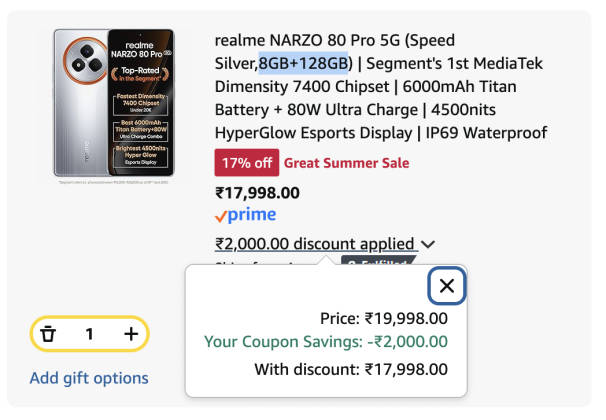Click the blue Prime wordmark

point(251,215)
